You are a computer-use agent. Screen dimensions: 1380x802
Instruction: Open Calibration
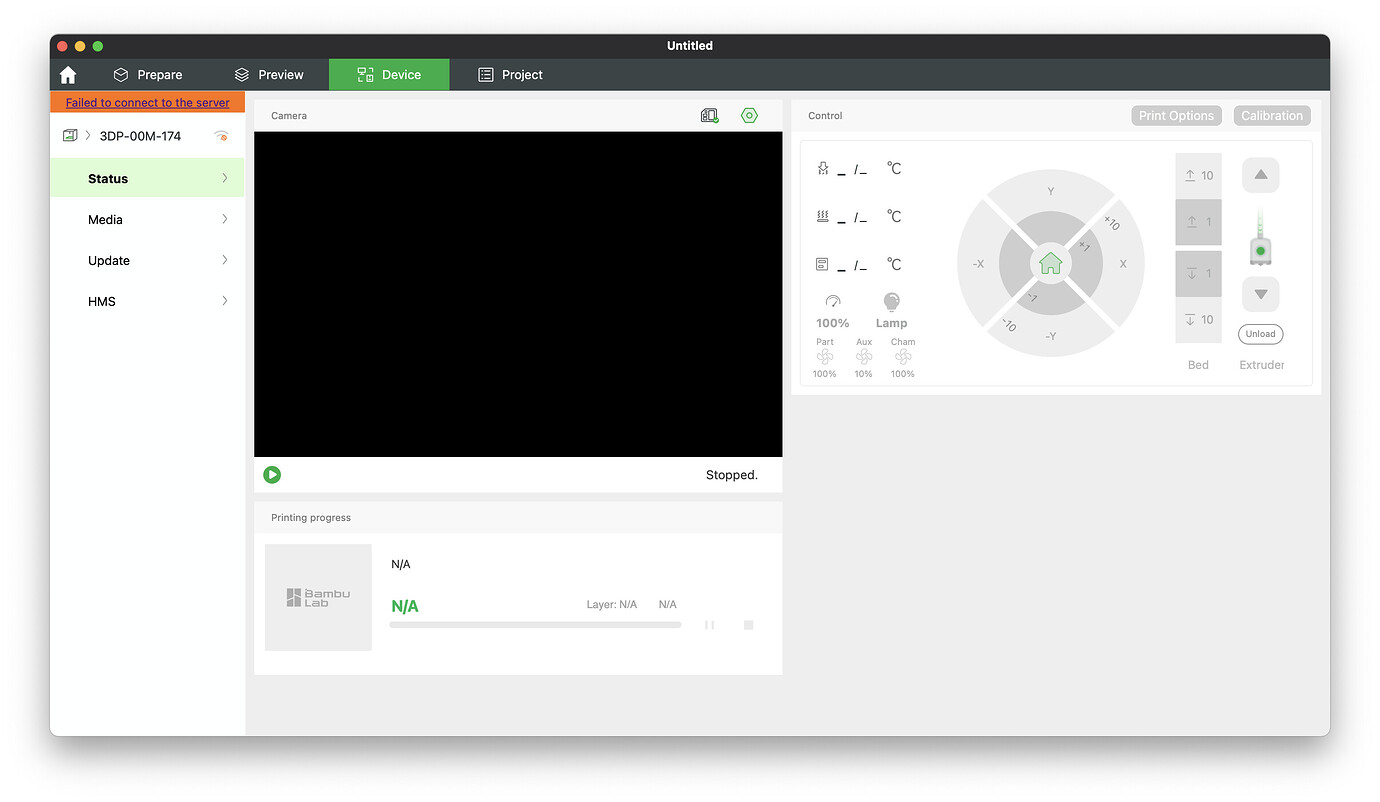pyautogui.click(x=1272, y=116)
